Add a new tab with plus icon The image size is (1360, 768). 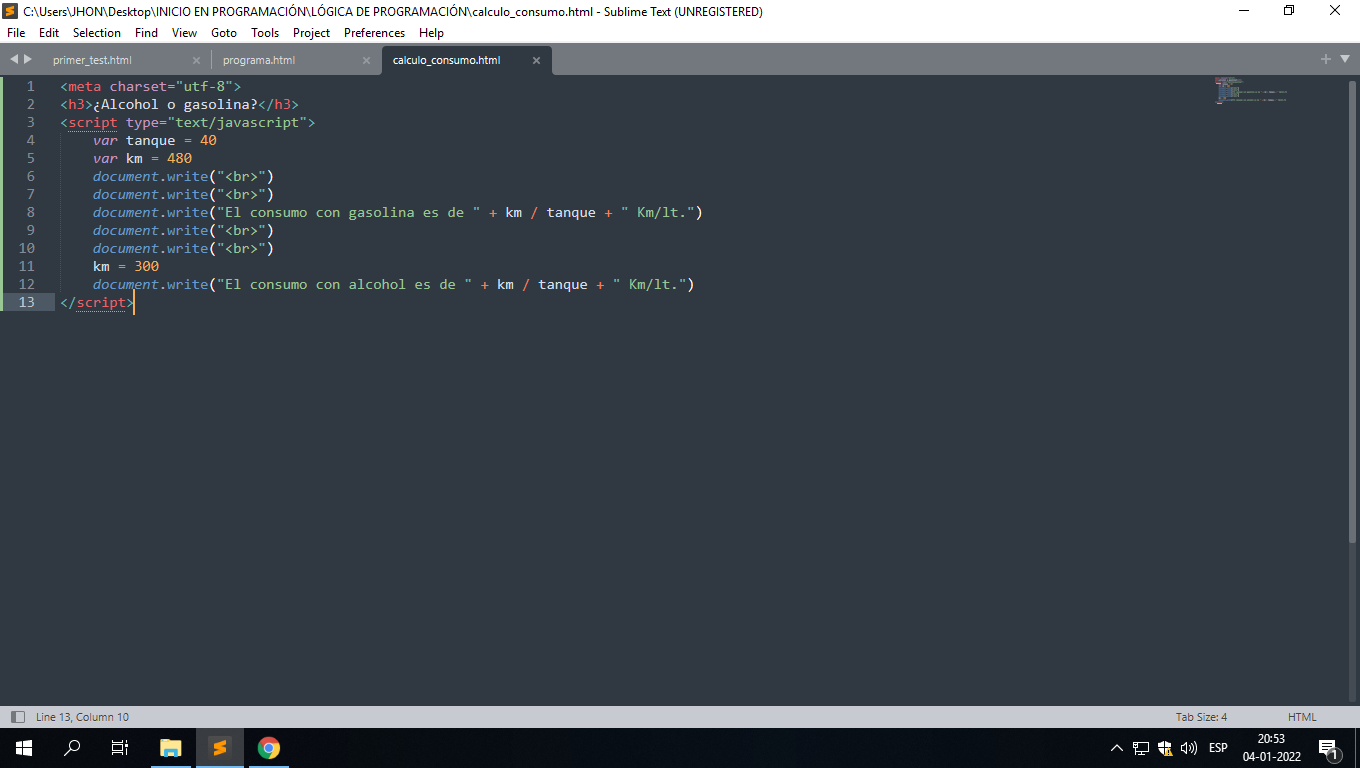[1326, 59]
